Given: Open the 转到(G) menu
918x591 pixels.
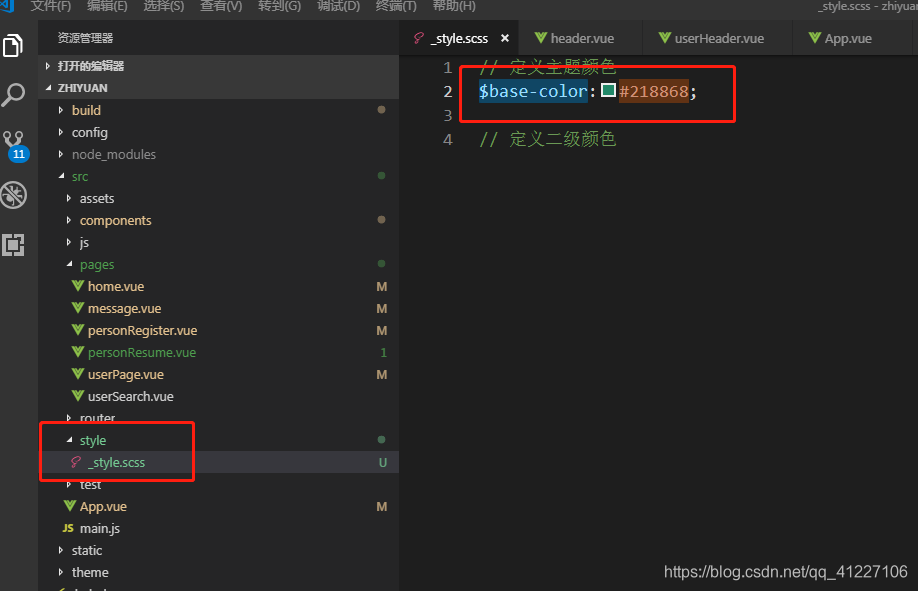Looking at the screenshot, I should click(279, 6).
